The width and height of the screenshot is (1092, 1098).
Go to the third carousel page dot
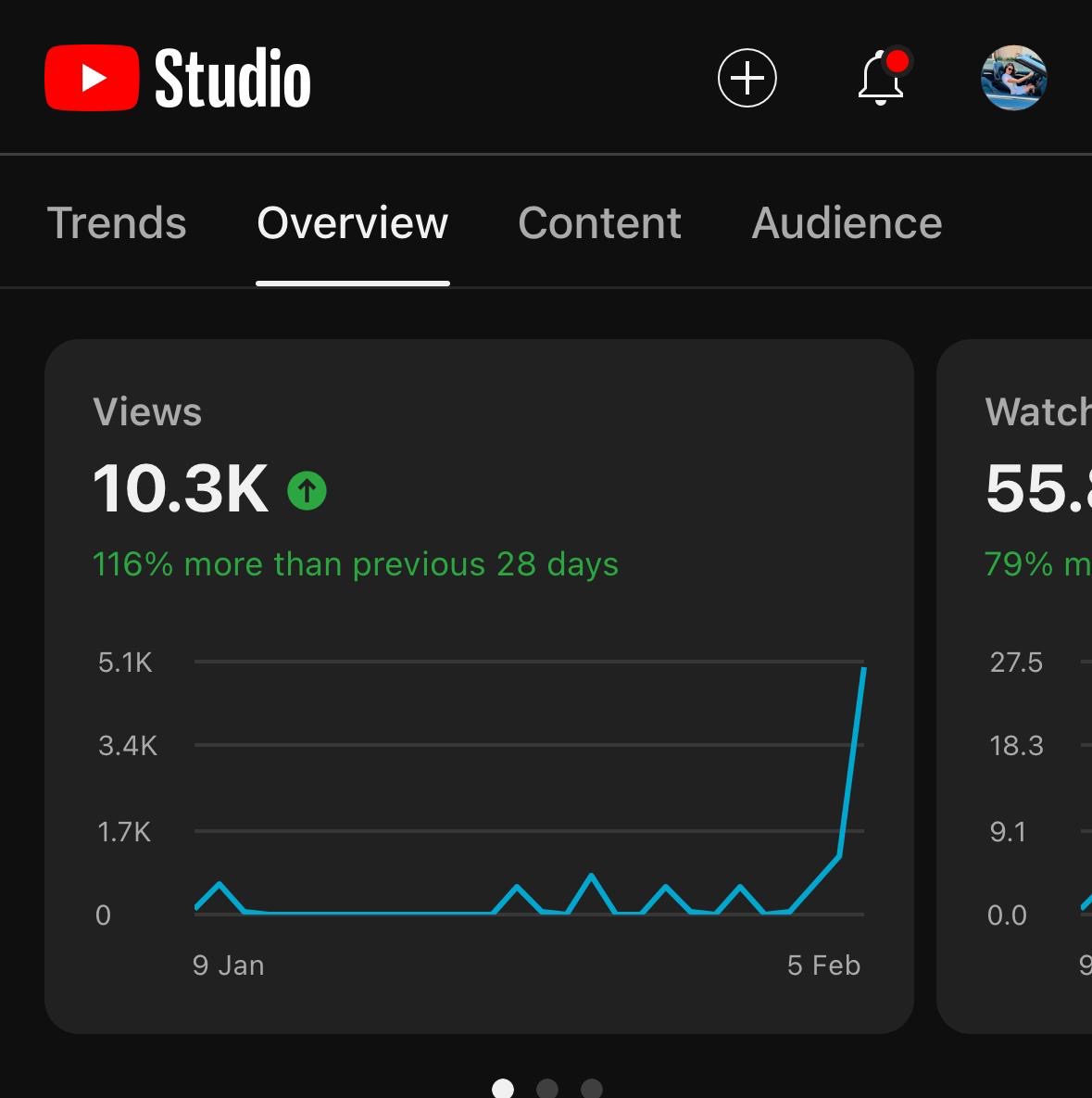click(592, 1089)
